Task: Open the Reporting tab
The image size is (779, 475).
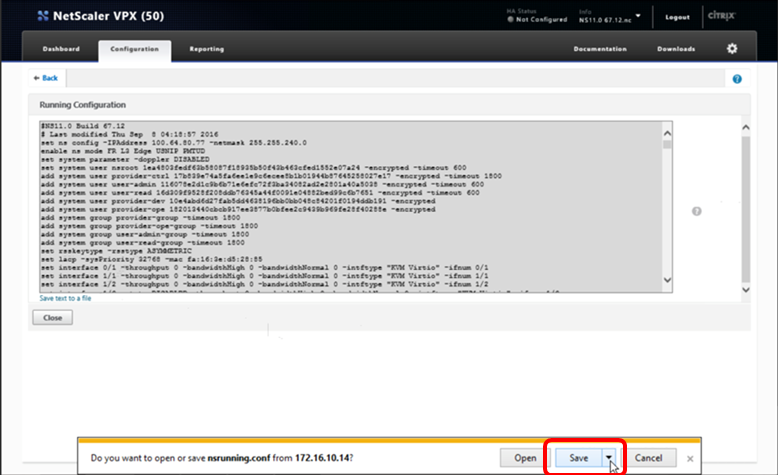Action: click(207, 49)
